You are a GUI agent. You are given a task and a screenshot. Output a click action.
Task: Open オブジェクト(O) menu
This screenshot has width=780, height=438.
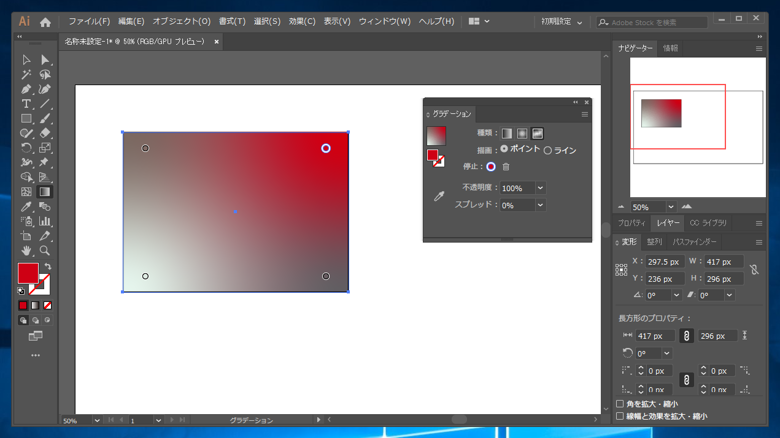click(182, 21)
